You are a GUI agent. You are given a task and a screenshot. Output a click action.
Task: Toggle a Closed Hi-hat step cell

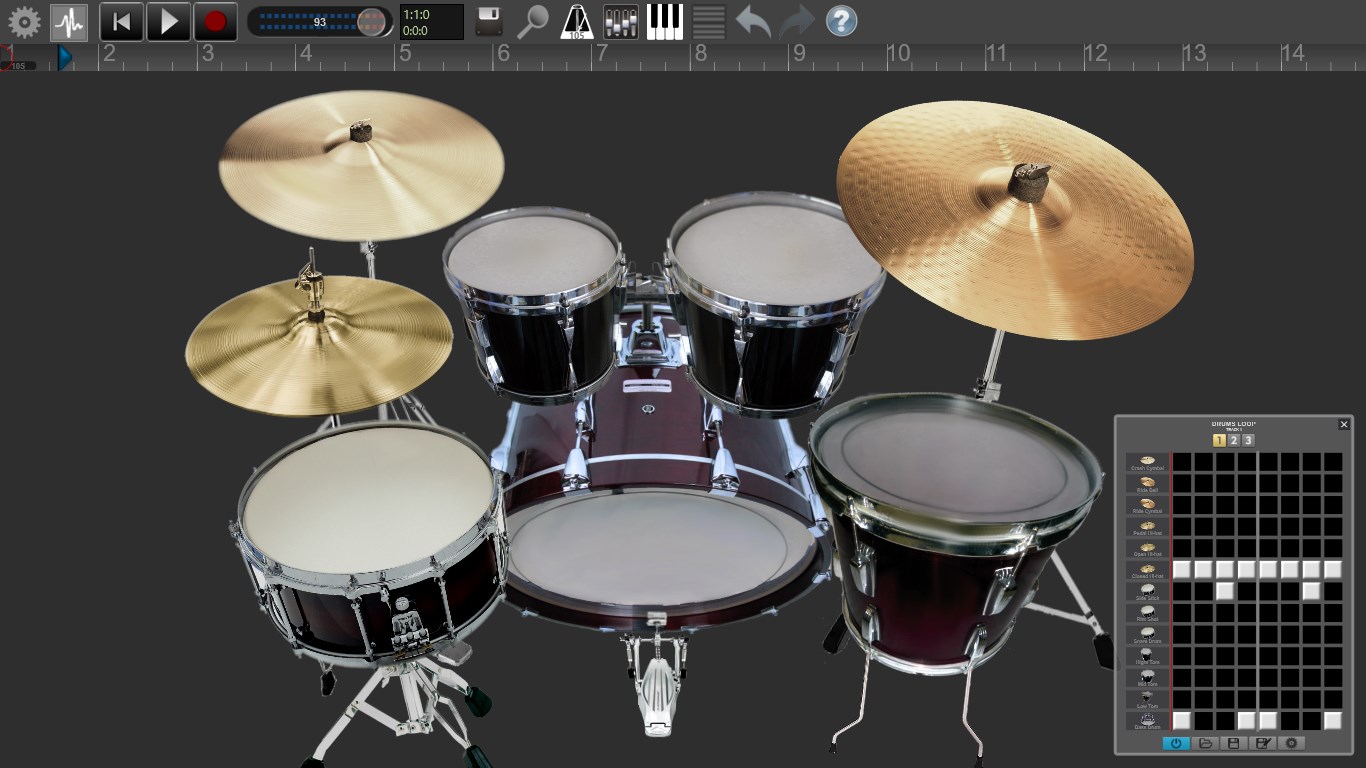(1183, 569)
